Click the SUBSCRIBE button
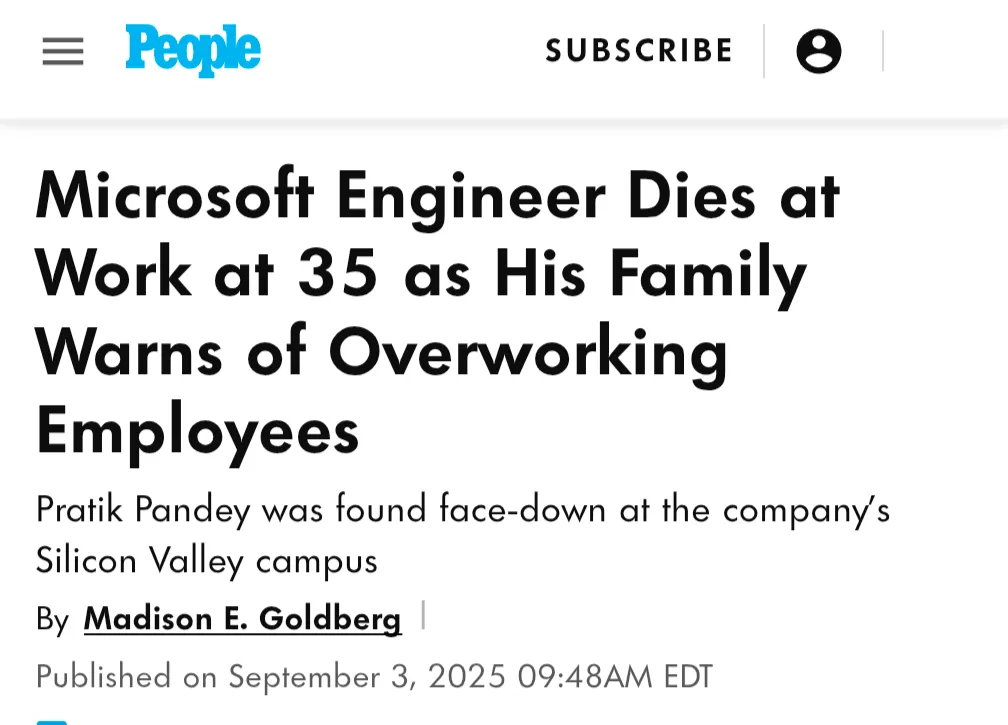The width and height of the screenshot is (1008, 725). [638, 51]
